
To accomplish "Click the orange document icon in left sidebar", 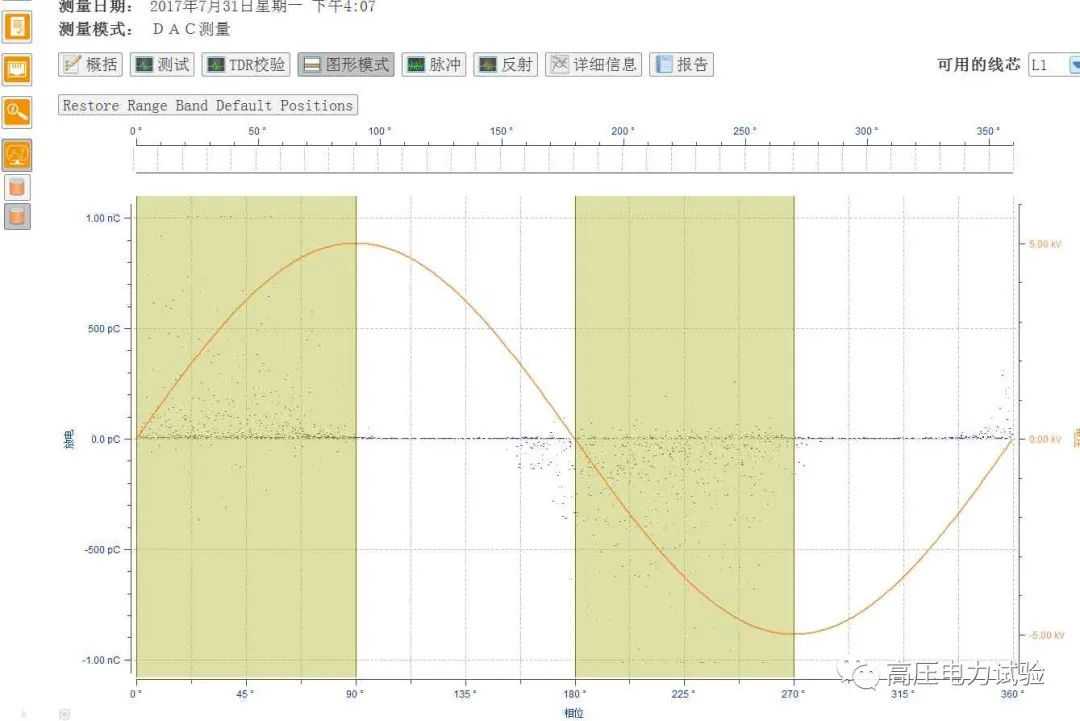I will tap(18, 26).
